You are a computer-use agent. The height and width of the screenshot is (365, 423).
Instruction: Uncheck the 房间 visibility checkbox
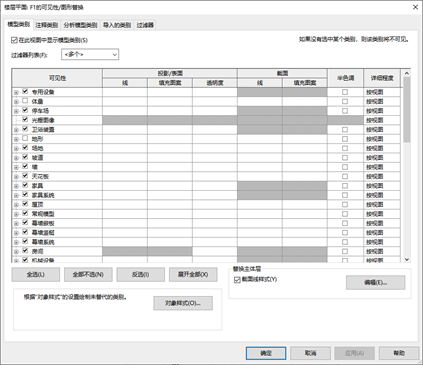tap(25, 251)
